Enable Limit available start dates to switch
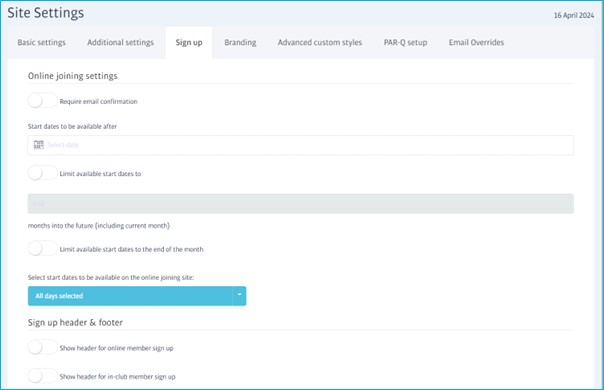Viewport: 604px width, 390px height. 42,173
